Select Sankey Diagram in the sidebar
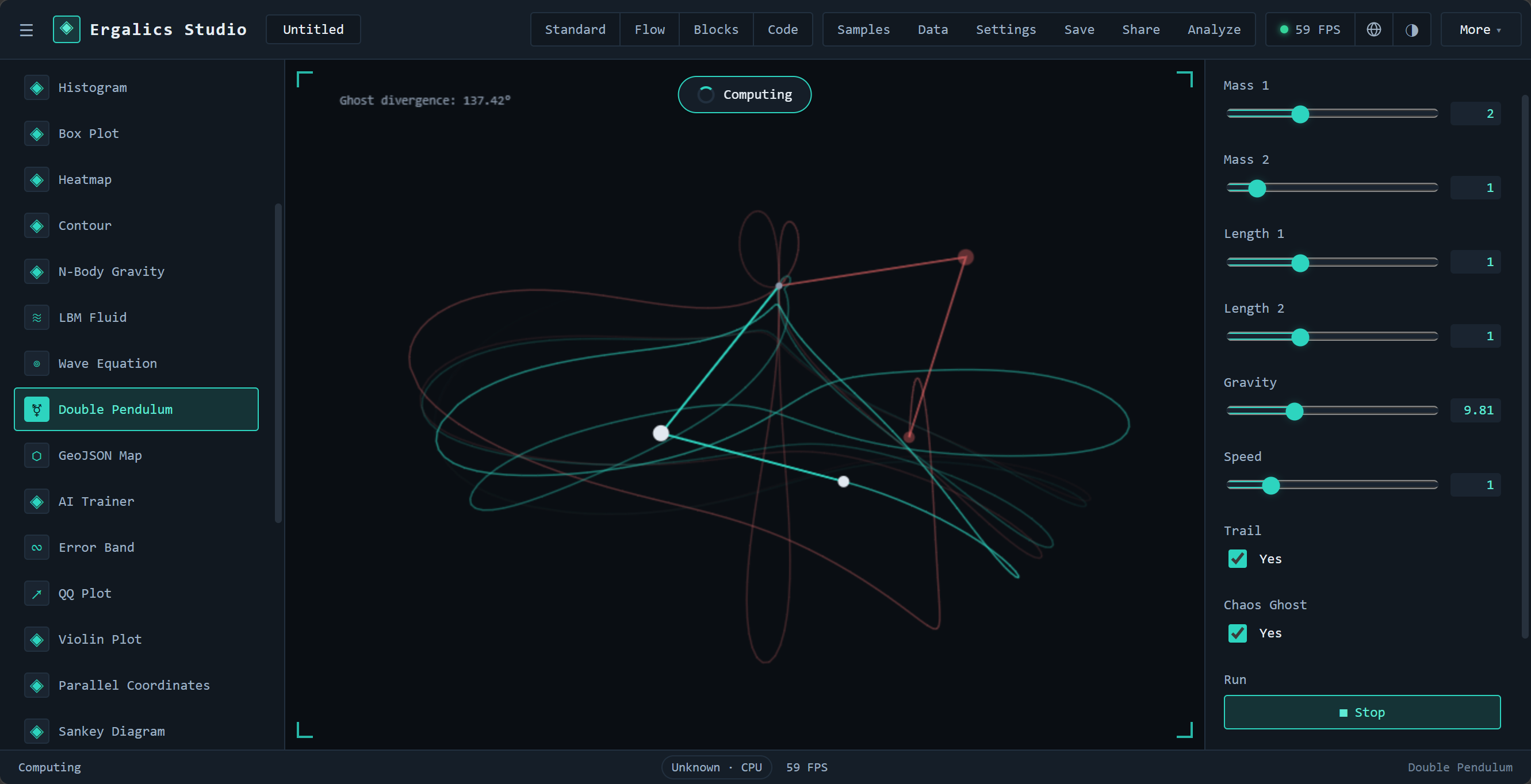Image resolution: width=1531 pixels, height=784 pixels. pos(136,731)
